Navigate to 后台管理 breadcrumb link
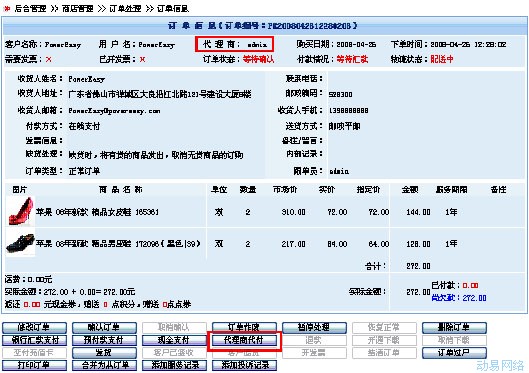 click(30, 8)
